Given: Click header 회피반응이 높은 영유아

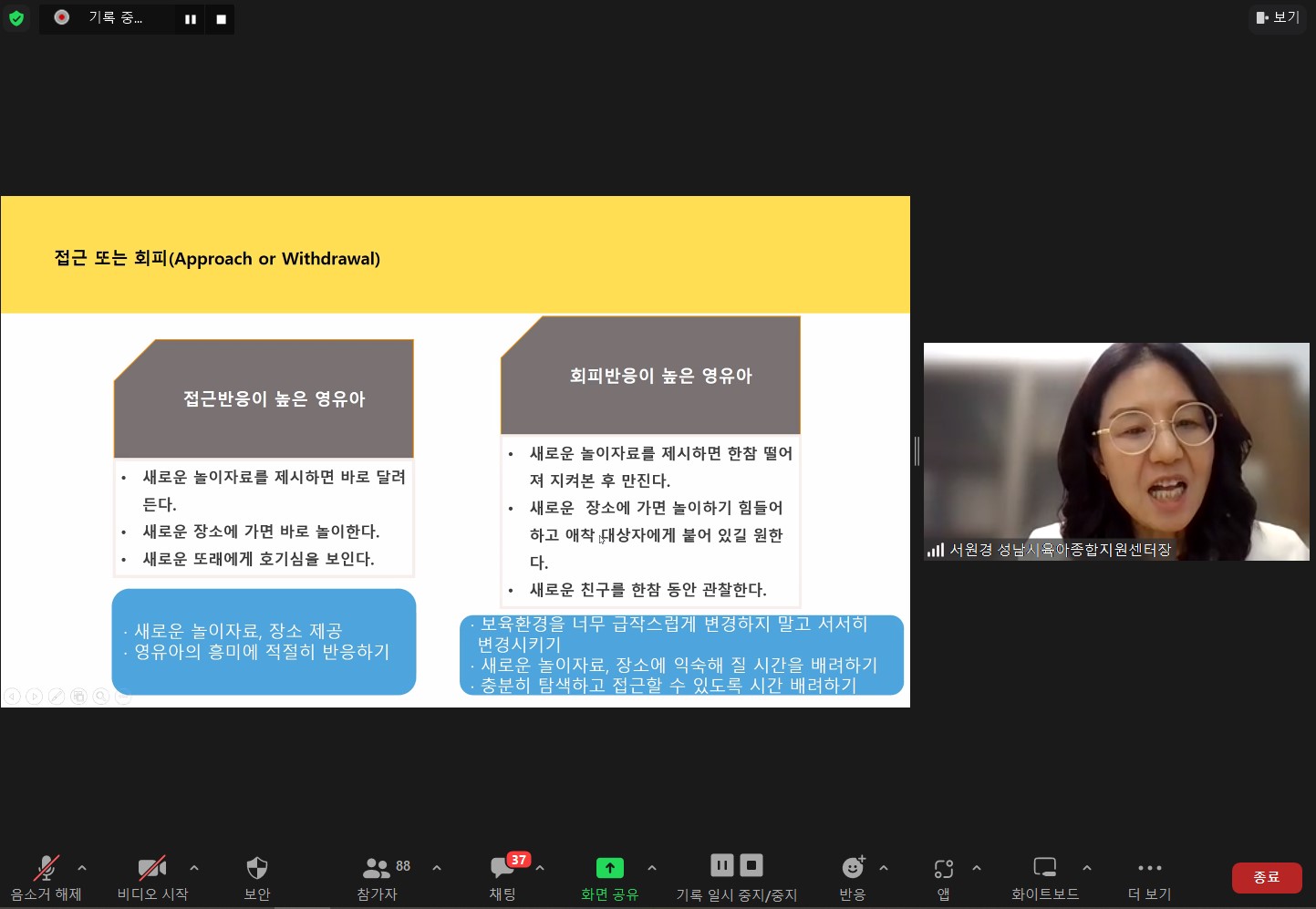Looking at the screenshot, I should pos(660,376).
